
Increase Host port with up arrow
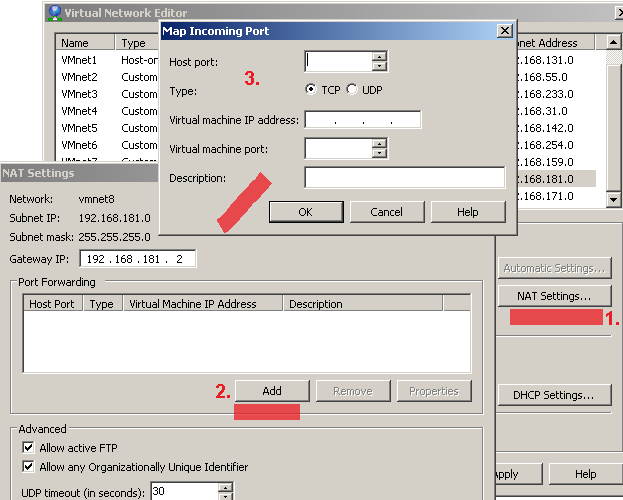[x=379, y=56]
